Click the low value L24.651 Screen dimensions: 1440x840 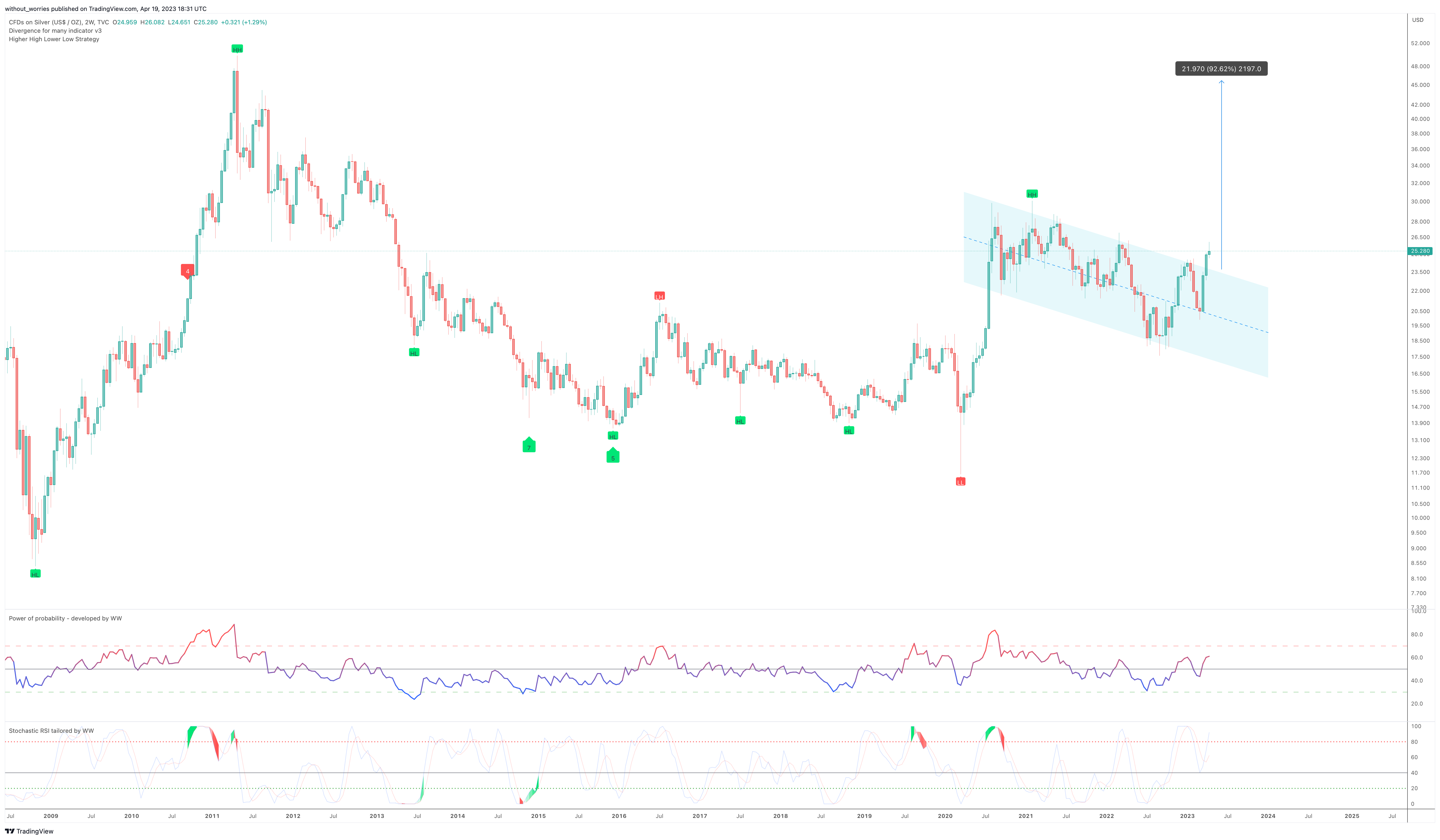pyautogui.click(x=179, y=22)
